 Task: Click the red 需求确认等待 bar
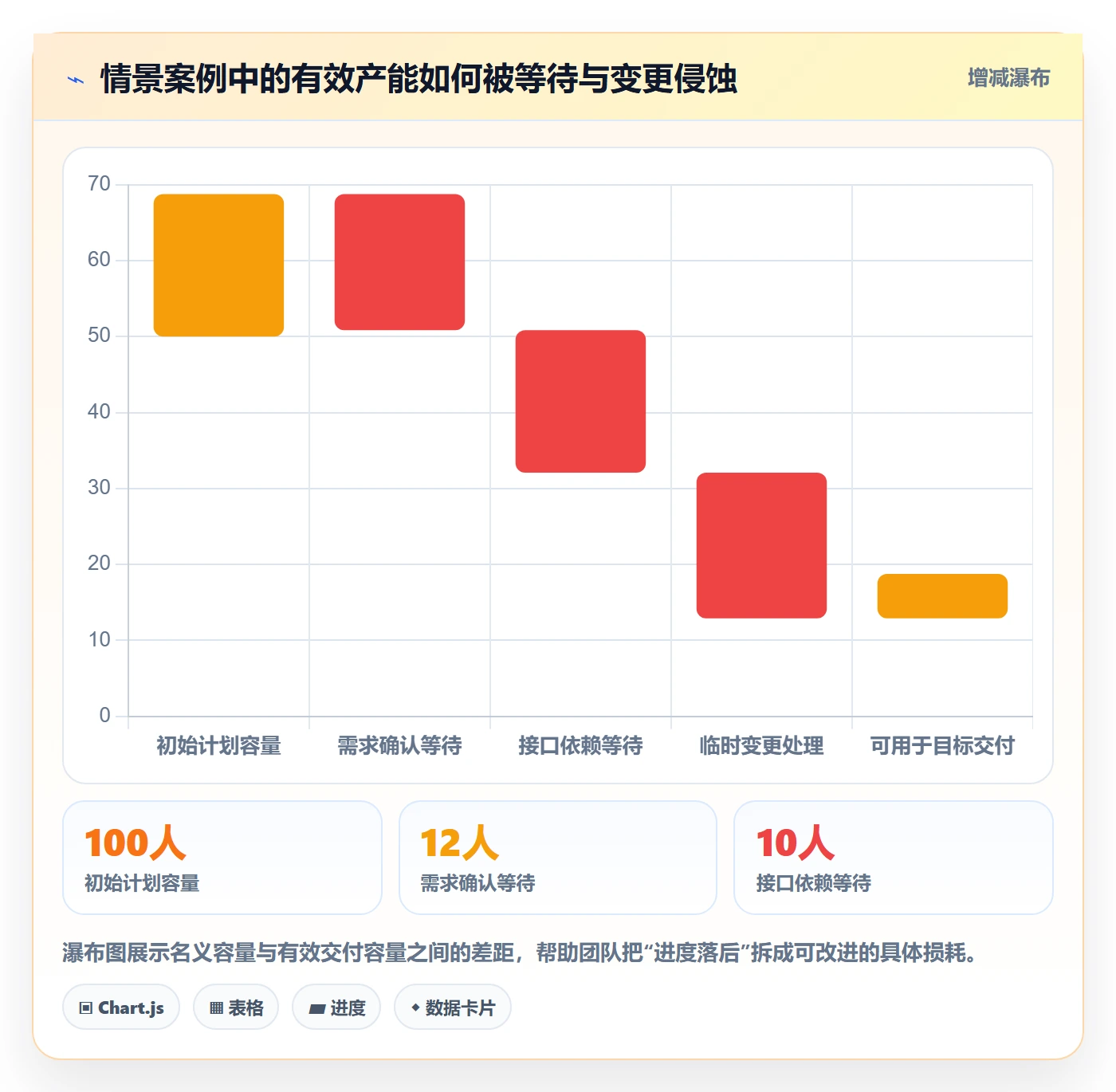399,261
